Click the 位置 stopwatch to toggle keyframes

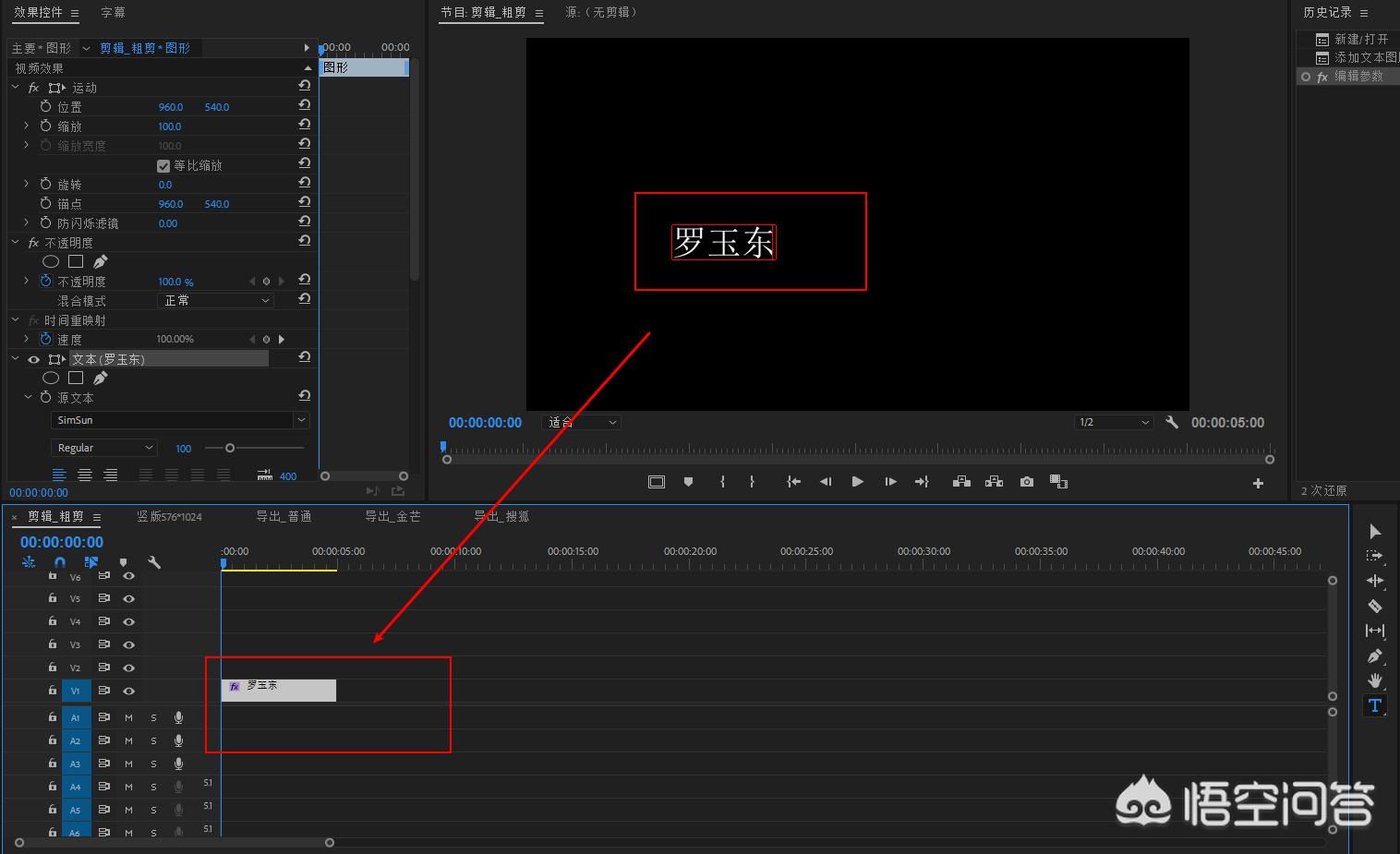(45, 106)
